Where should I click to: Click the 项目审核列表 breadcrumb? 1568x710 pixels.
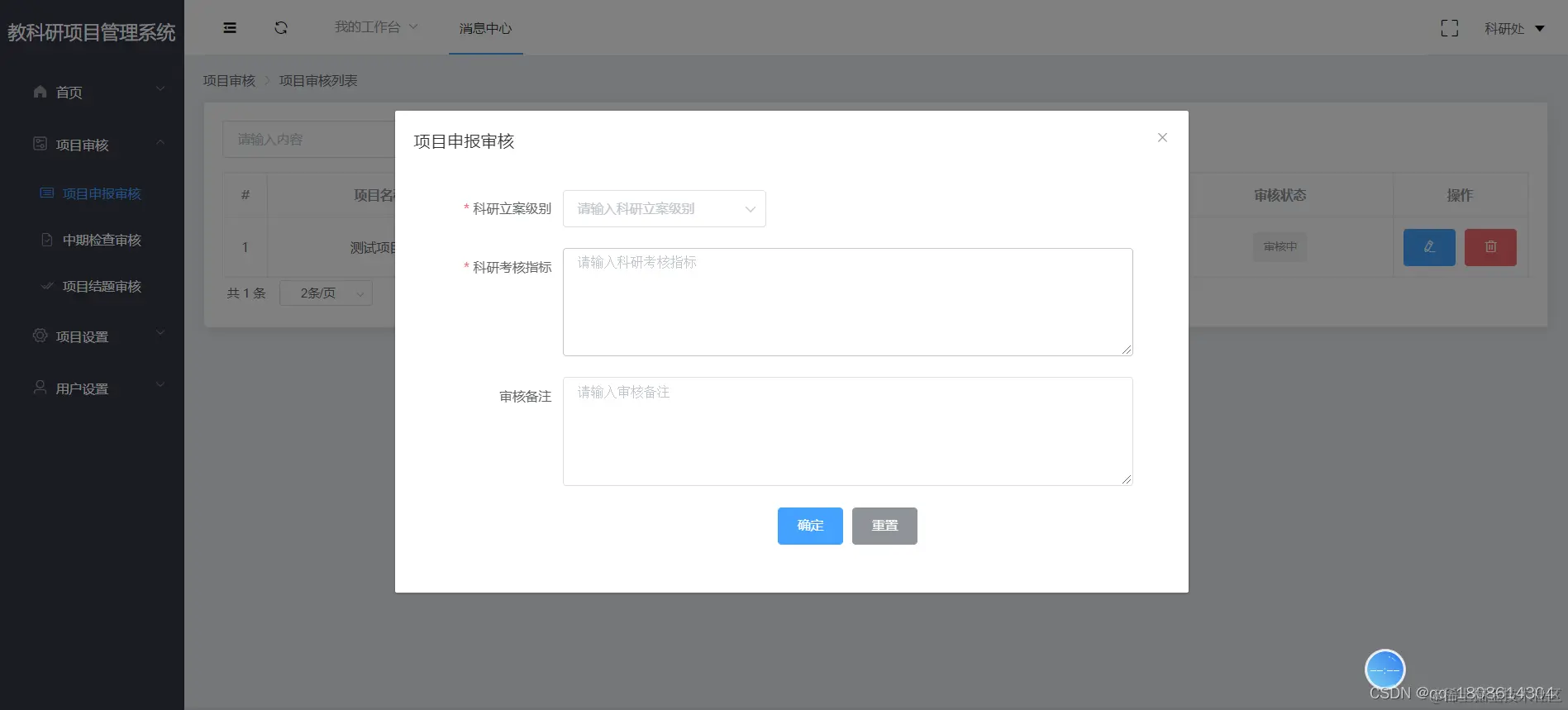(318, 80)
